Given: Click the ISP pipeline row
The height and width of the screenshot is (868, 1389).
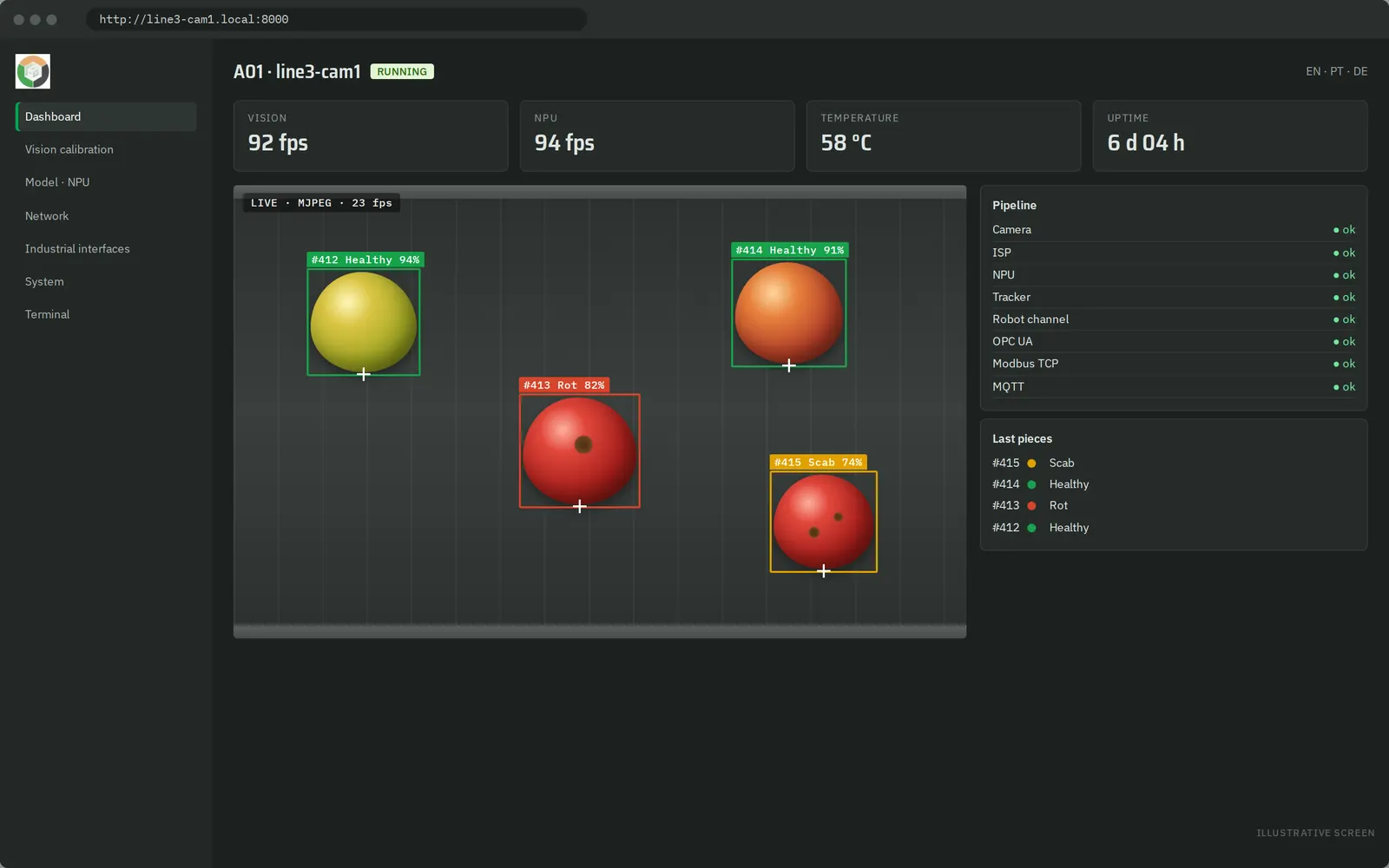Looking at the screenshot, I should click(1174, 253).
